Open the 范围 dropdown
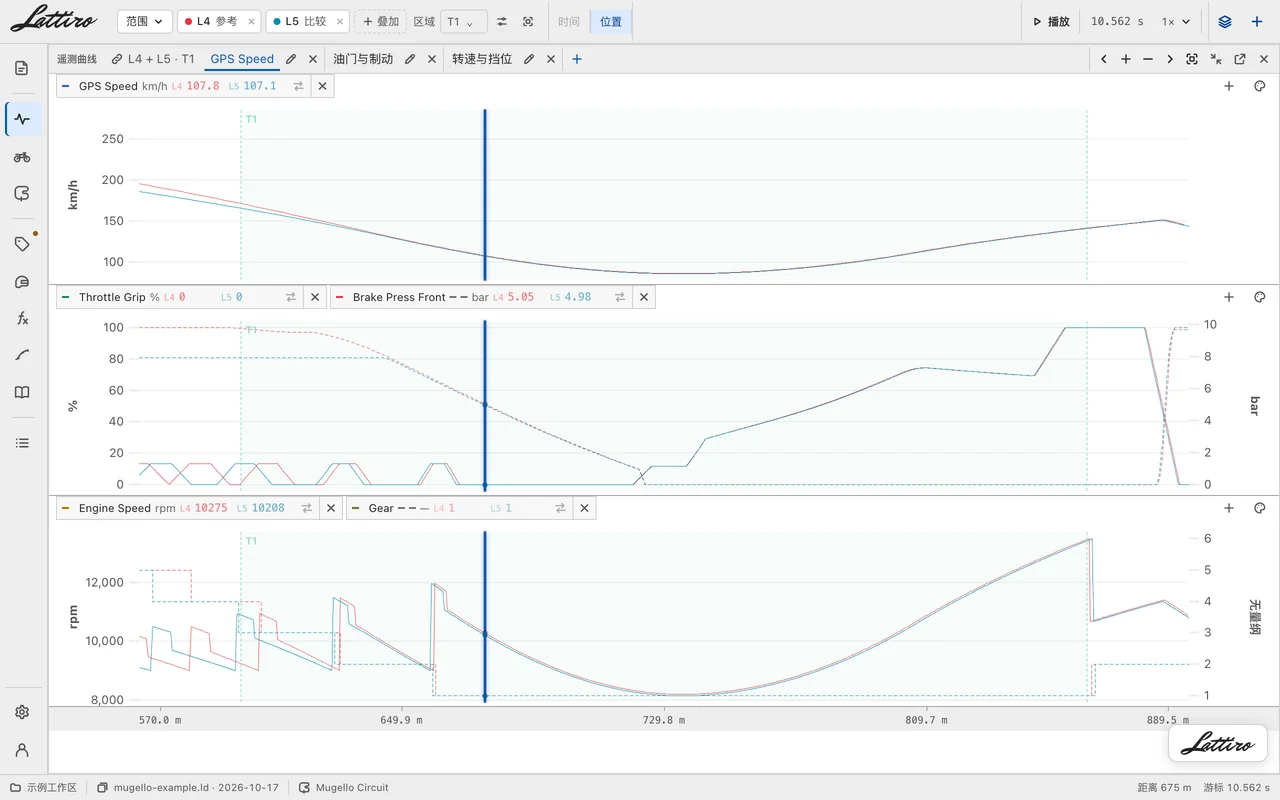 tap(145, 21)
